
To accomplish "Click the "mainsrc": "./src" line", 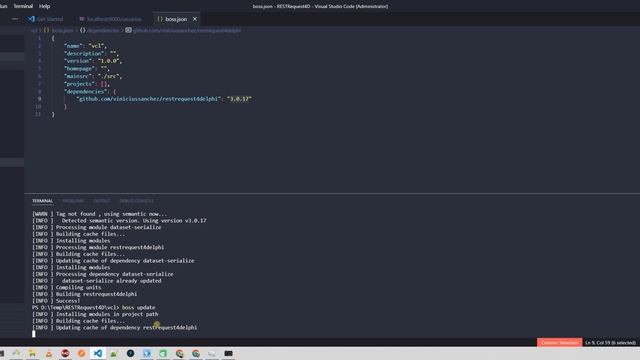I will coord(93,76).
